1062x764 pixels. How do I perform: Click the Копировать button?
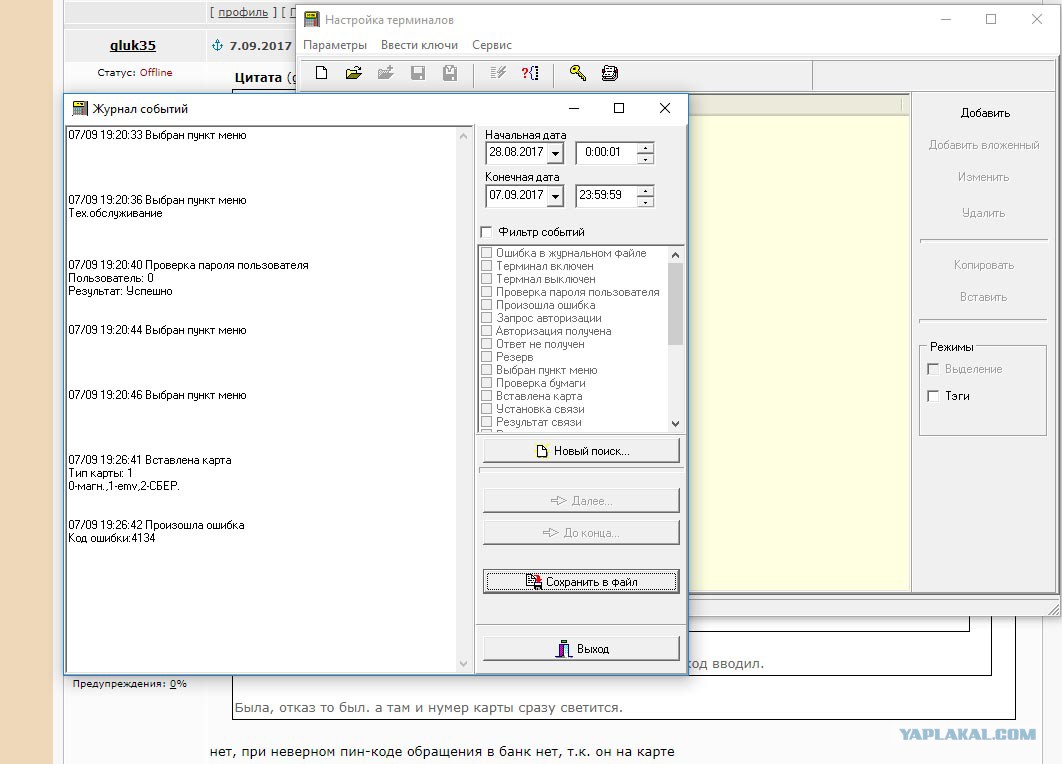click(983, 265)
